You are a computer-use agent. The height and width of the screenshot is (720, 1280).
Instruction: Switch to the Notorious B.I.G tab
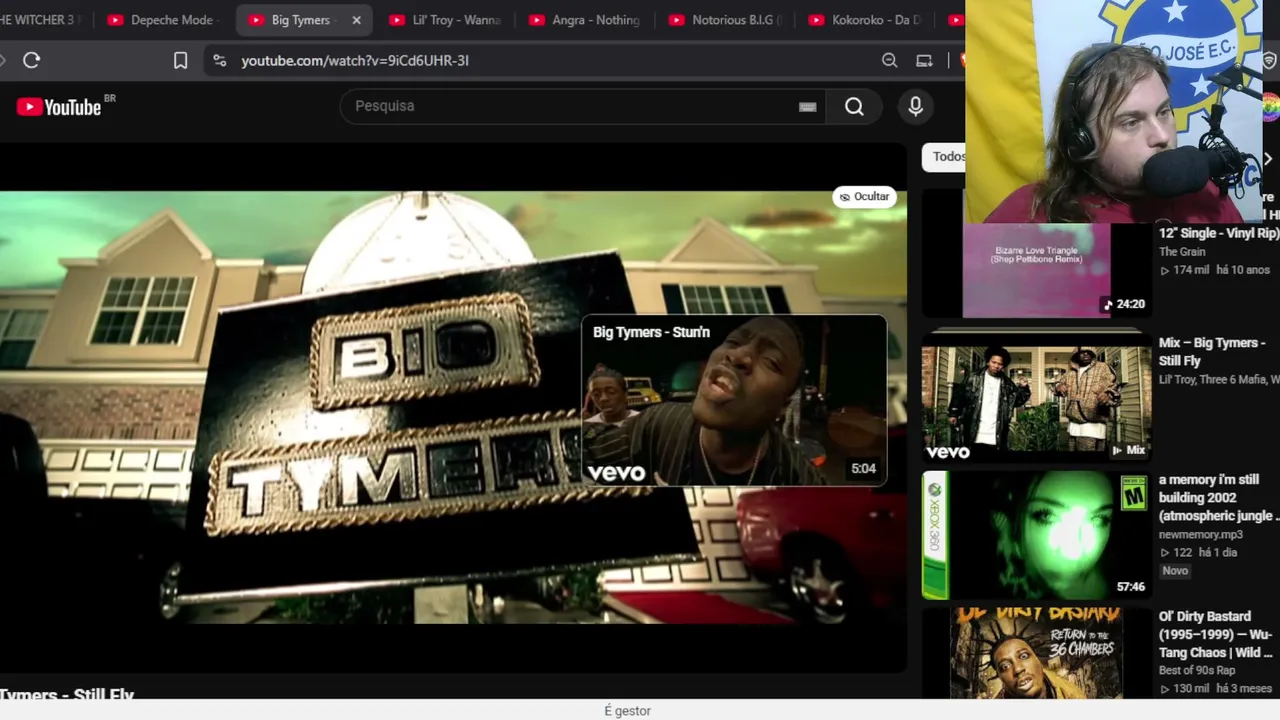tap(725, 20)
